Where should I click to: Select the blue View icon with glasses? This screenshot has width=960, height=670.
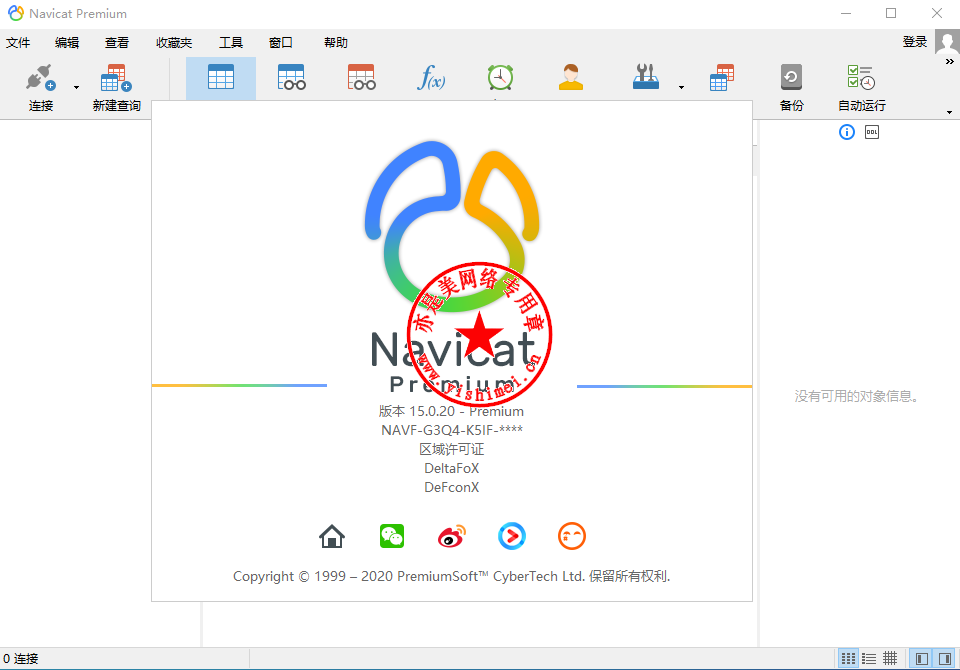pyautogui.click(x=291, y=78)
